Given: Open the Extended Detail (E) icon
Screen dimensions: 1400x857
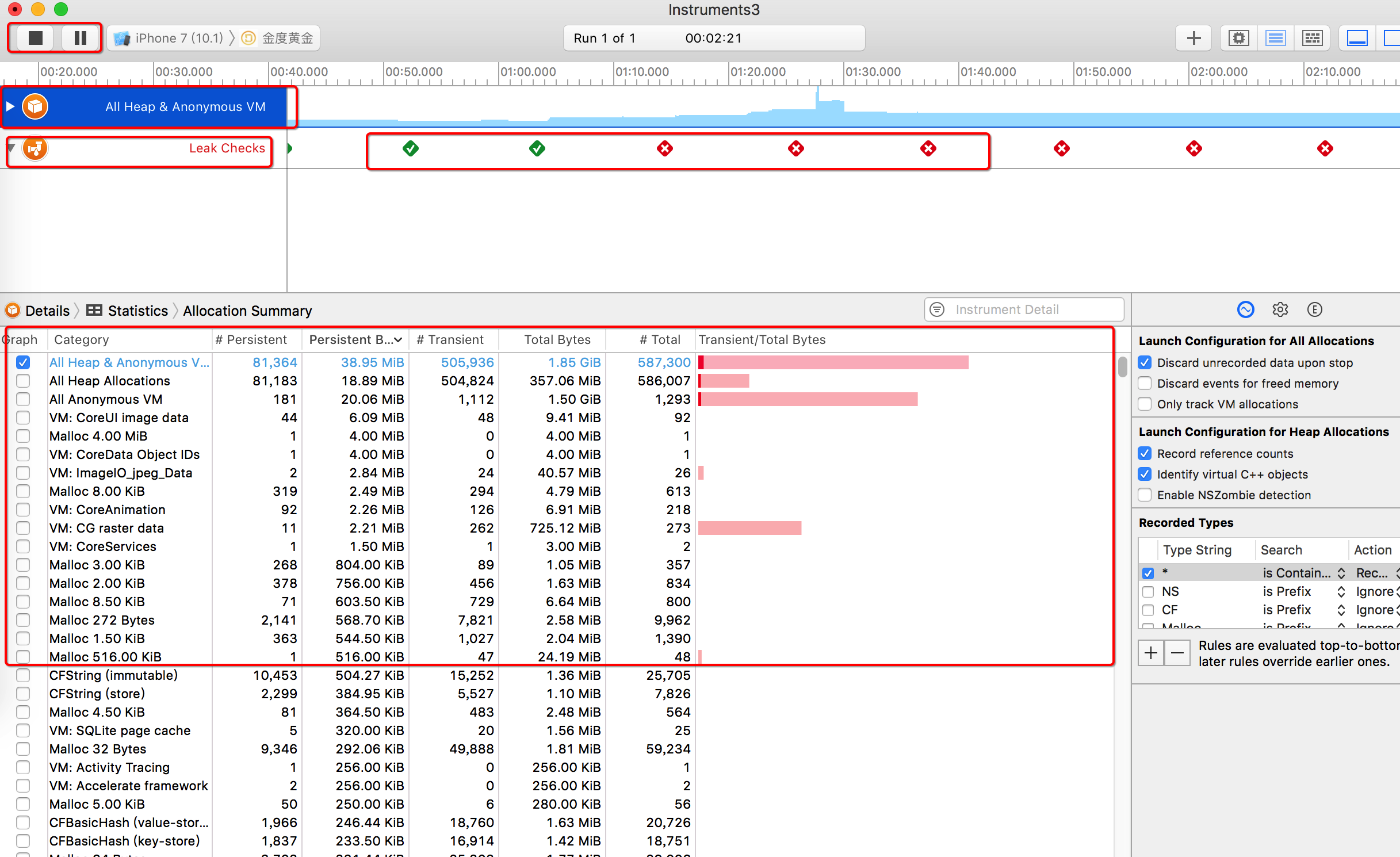Looking at the screenshot, I should pos(1314,309).
